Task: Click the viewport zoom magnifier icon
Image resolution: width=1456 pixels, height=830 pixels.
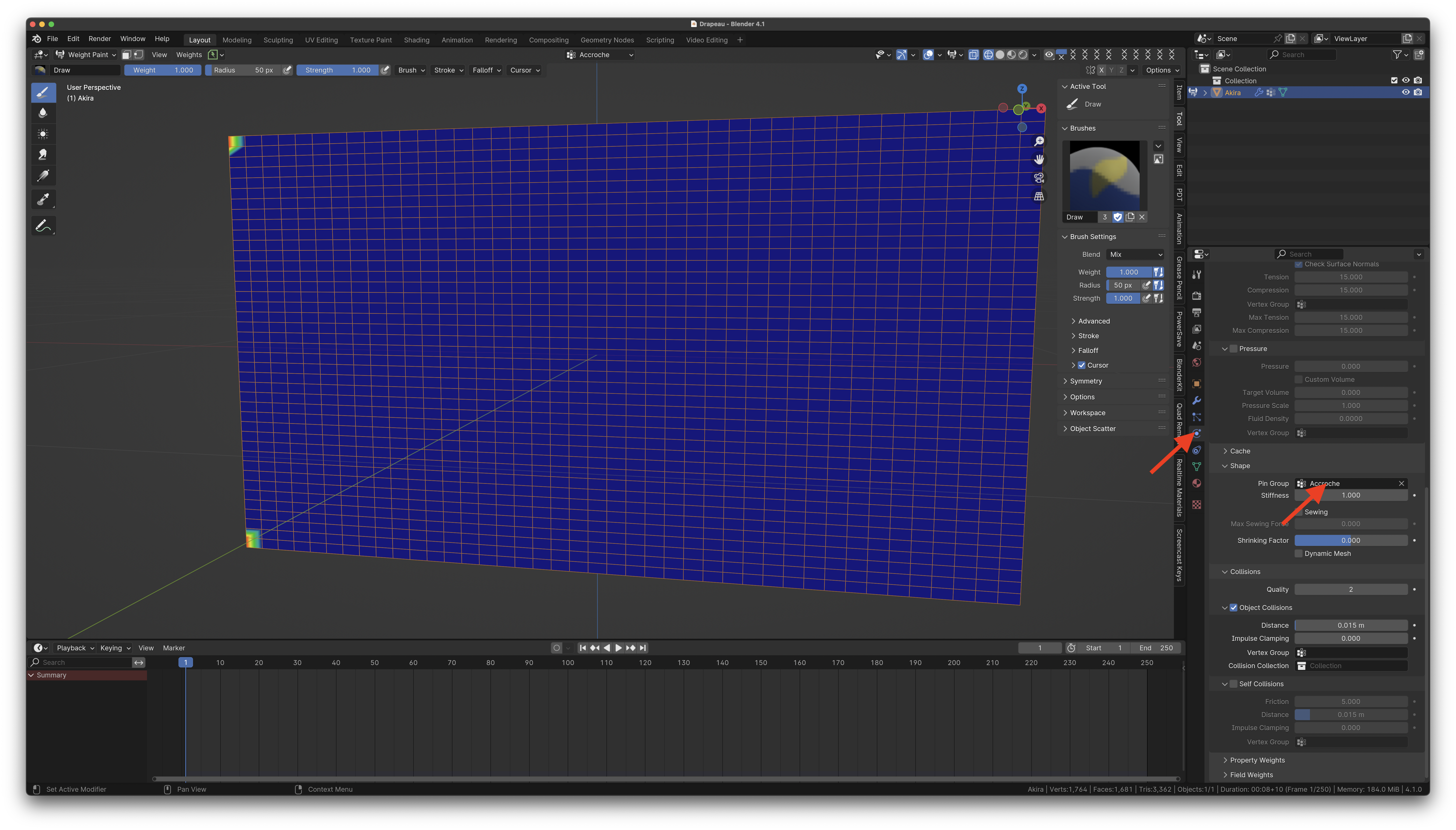Action: (x=1039, y=141)
